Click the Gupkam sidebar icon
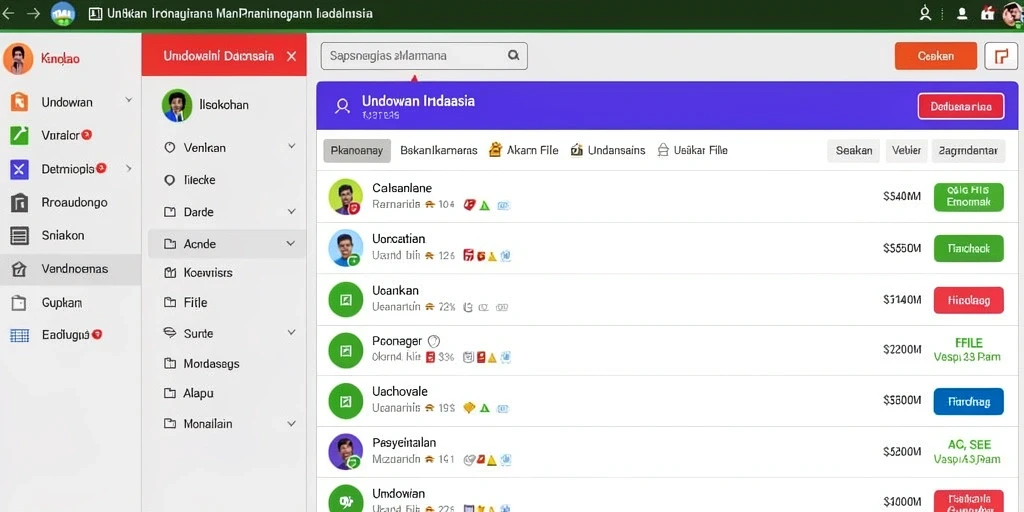 (x=19, y=303)
